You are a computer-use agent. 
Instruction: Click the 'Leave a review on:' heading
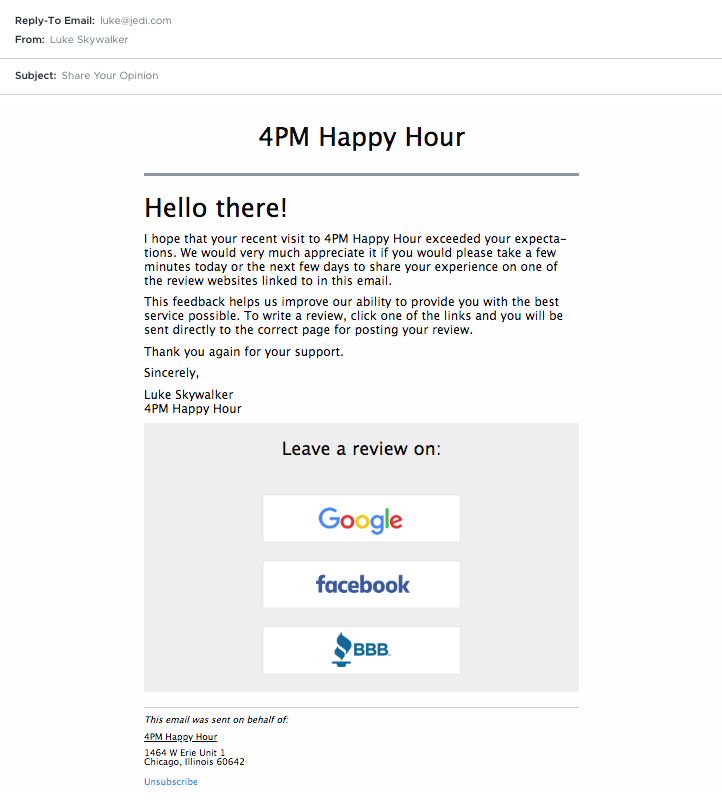click(361, 449)
